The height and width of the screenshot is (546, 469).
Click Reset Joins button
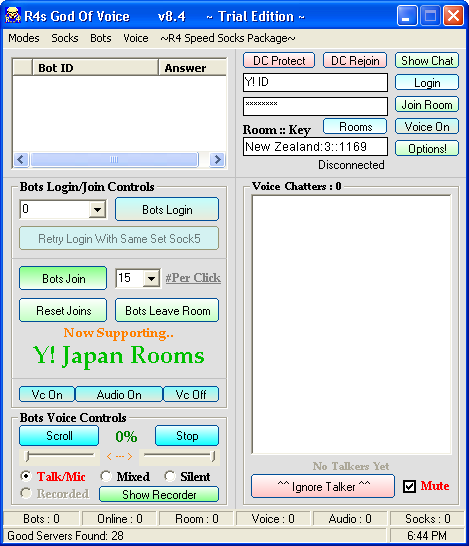pyautogui.click(x=63, y=310)
